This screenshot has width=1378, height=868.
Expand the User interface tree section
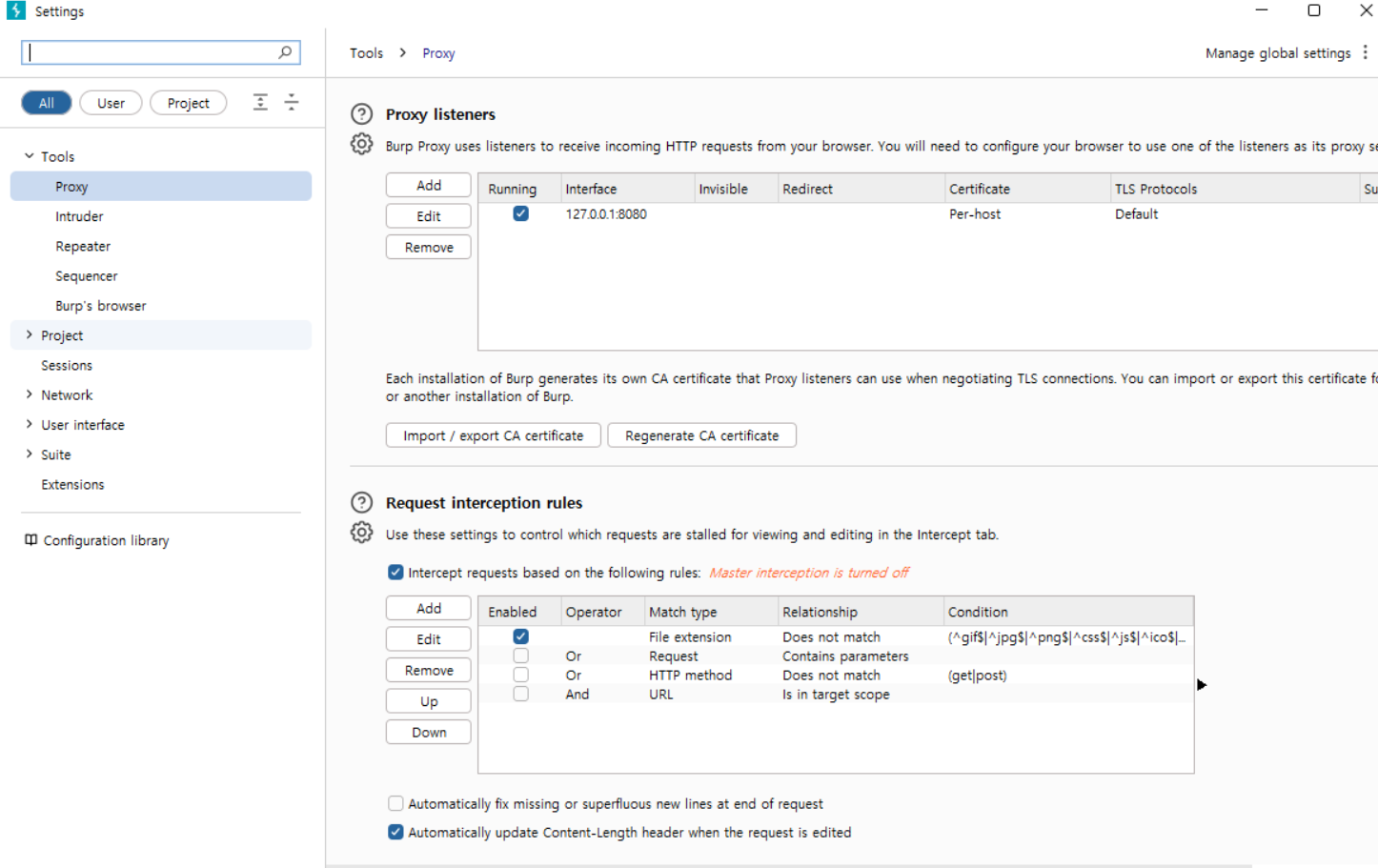click(30, 424)
